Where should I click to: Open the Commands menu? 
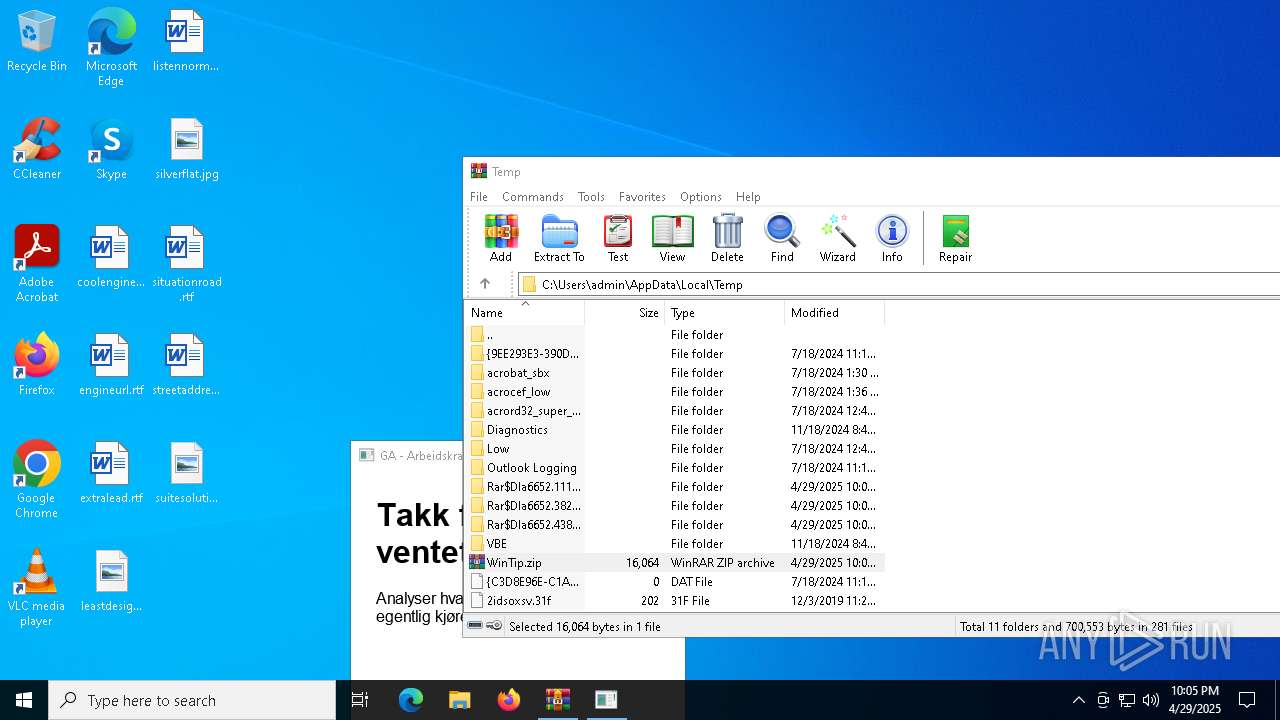point(533,197)
